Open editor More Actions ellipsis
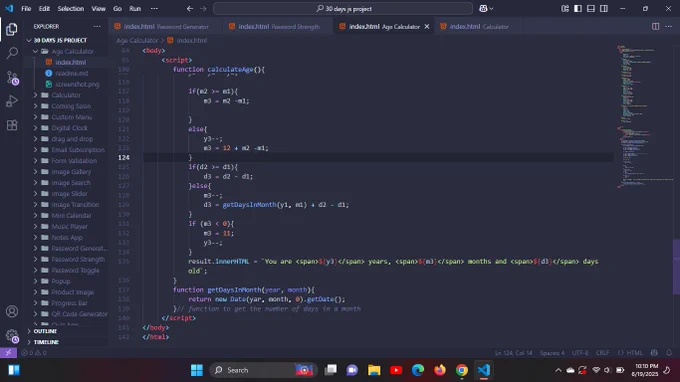Viewport: 680px width, 382px height. click(x=668, y=26)
